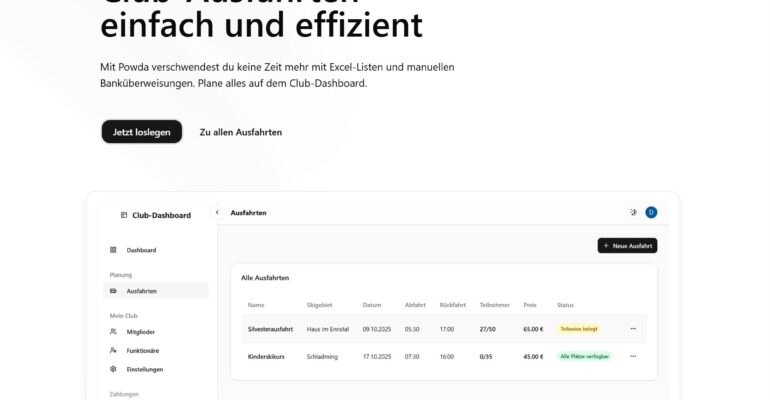Open actions menu for Kinderskikurs row

click(x=633, y=356)
